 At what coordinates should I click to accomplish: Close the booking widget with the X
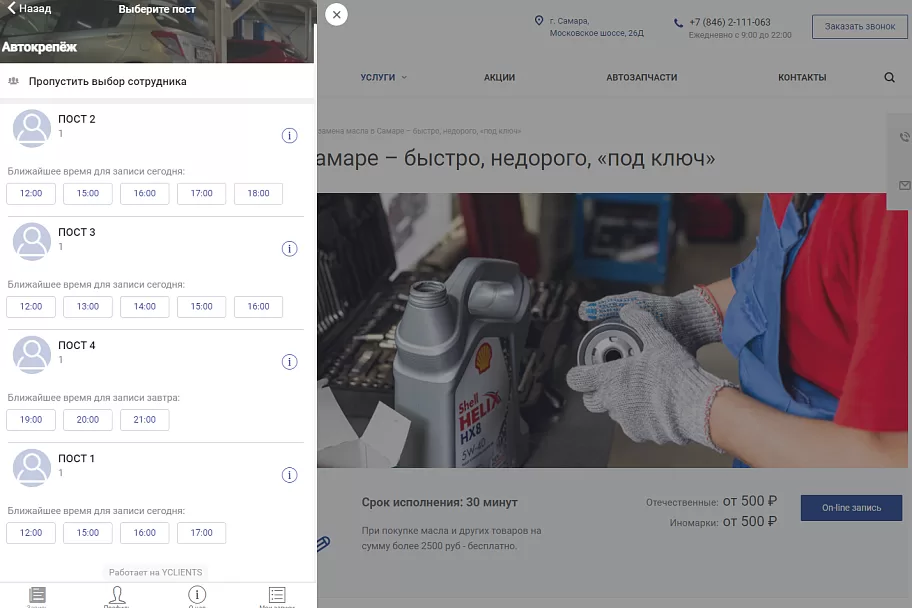click(336, 15)
